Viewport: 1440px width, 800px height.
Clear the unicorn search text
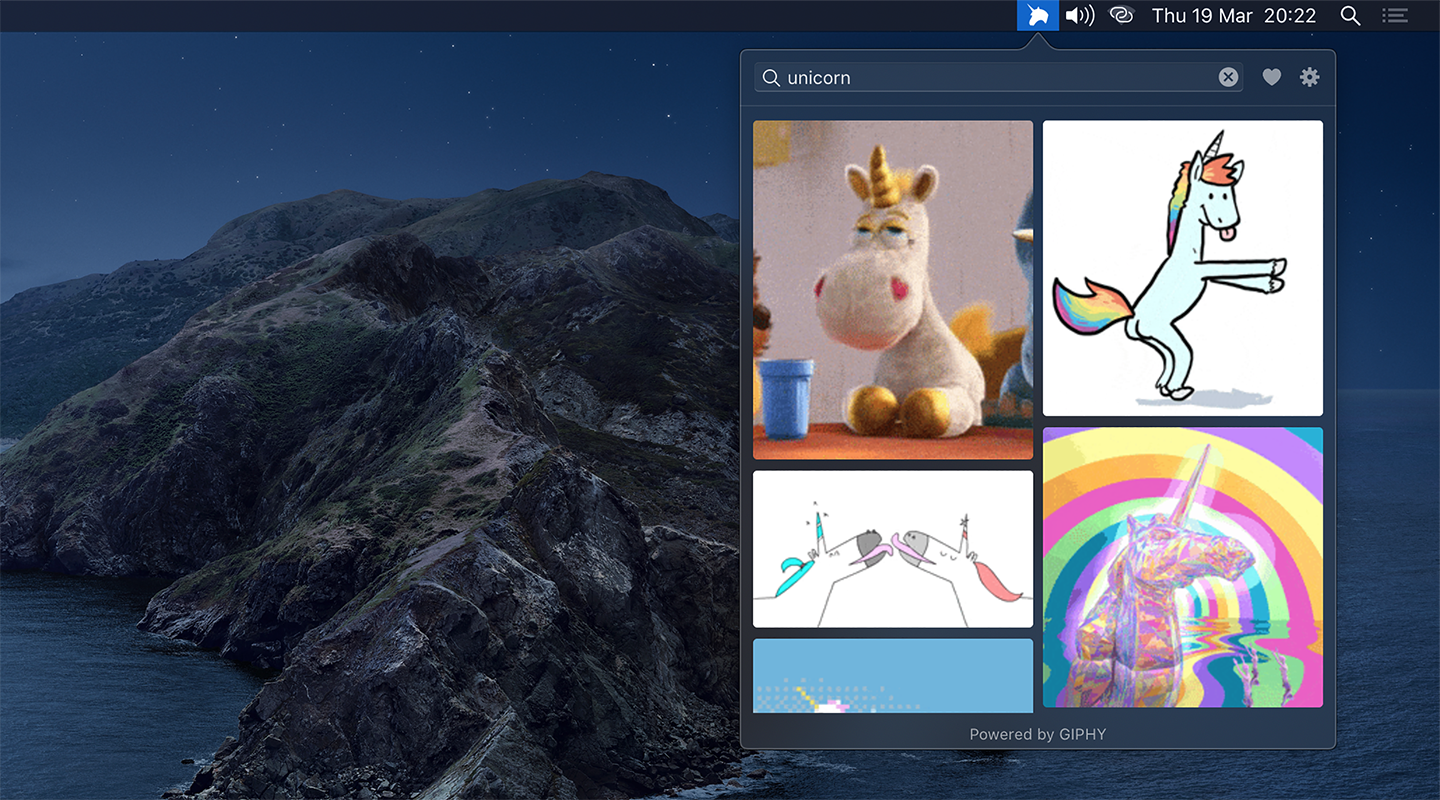click(1228, 77)
